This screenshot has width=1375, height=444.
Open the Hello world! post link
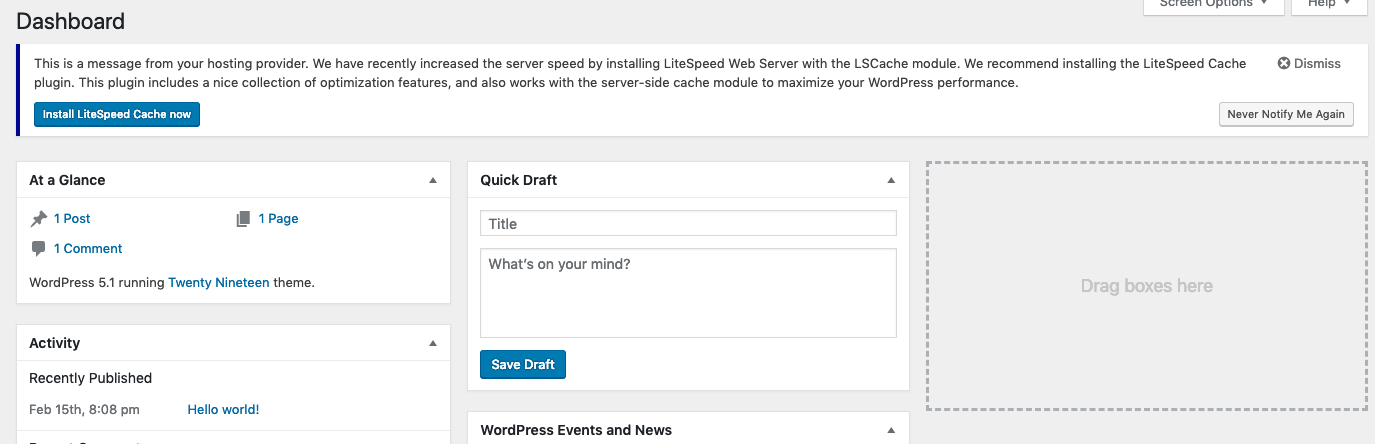(x=223, y=410)
